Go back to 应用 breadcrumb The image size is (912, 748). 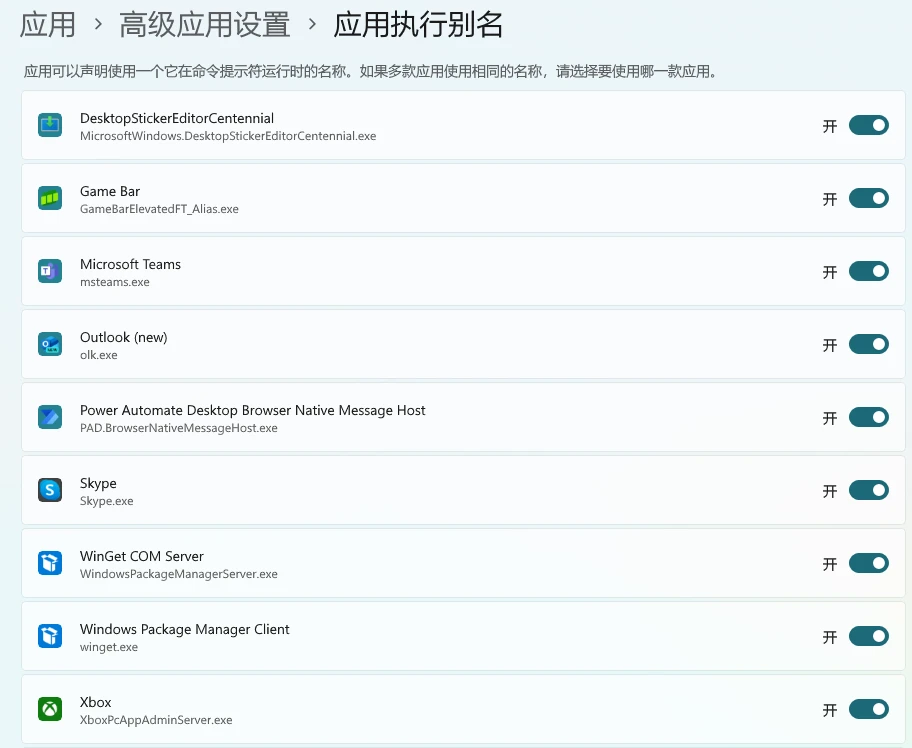pyautogui.click(x=48, y=25)
